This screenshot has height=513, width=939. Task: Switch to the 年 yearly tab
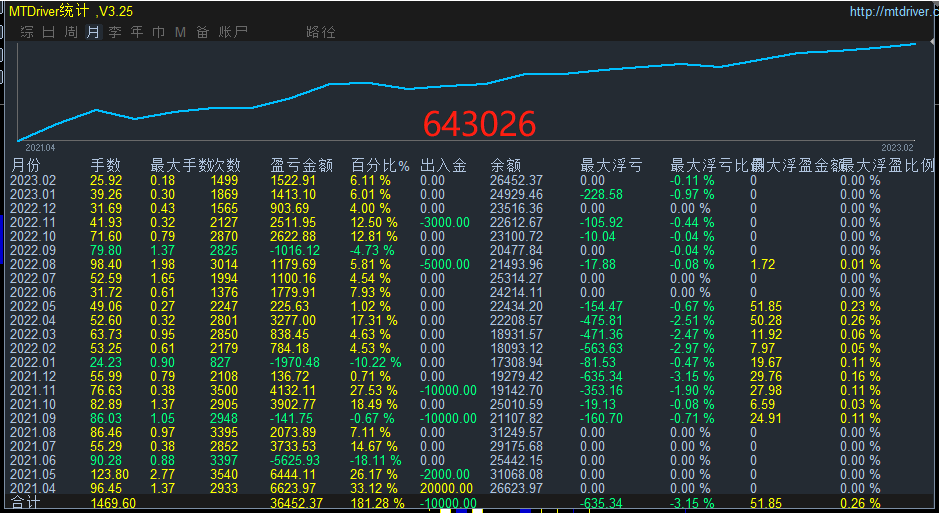point(137,32)
